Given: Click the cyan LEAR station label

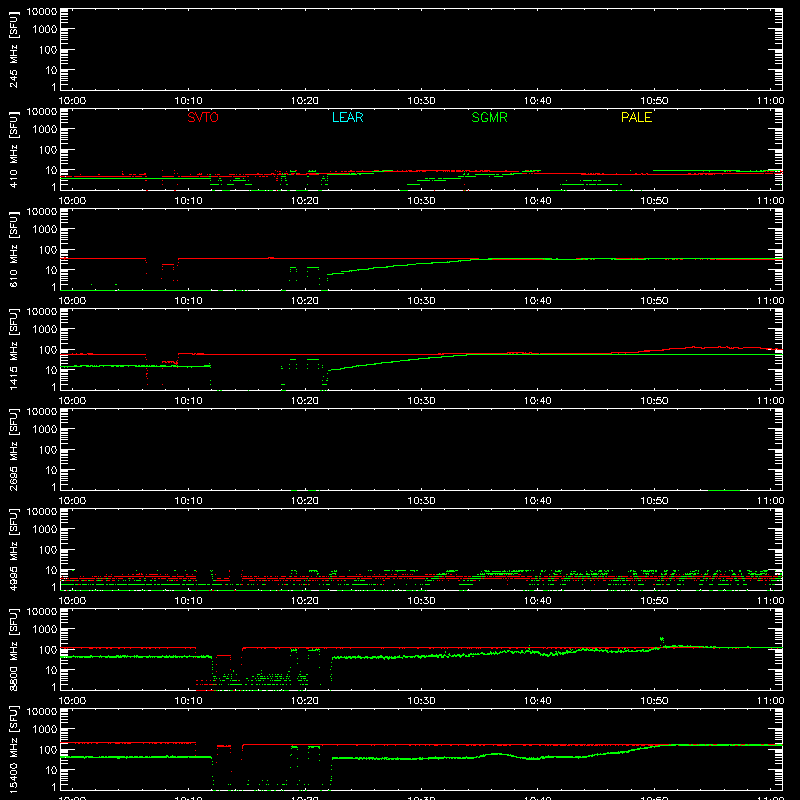Looking at the screenshot, I should coord(347,117).
